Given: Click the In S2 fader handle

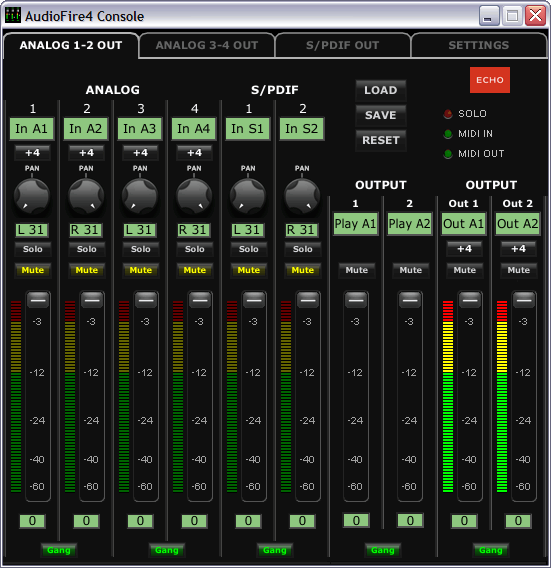Looking at the screenshot, I should pyautogui.click(x=308, y=300).
